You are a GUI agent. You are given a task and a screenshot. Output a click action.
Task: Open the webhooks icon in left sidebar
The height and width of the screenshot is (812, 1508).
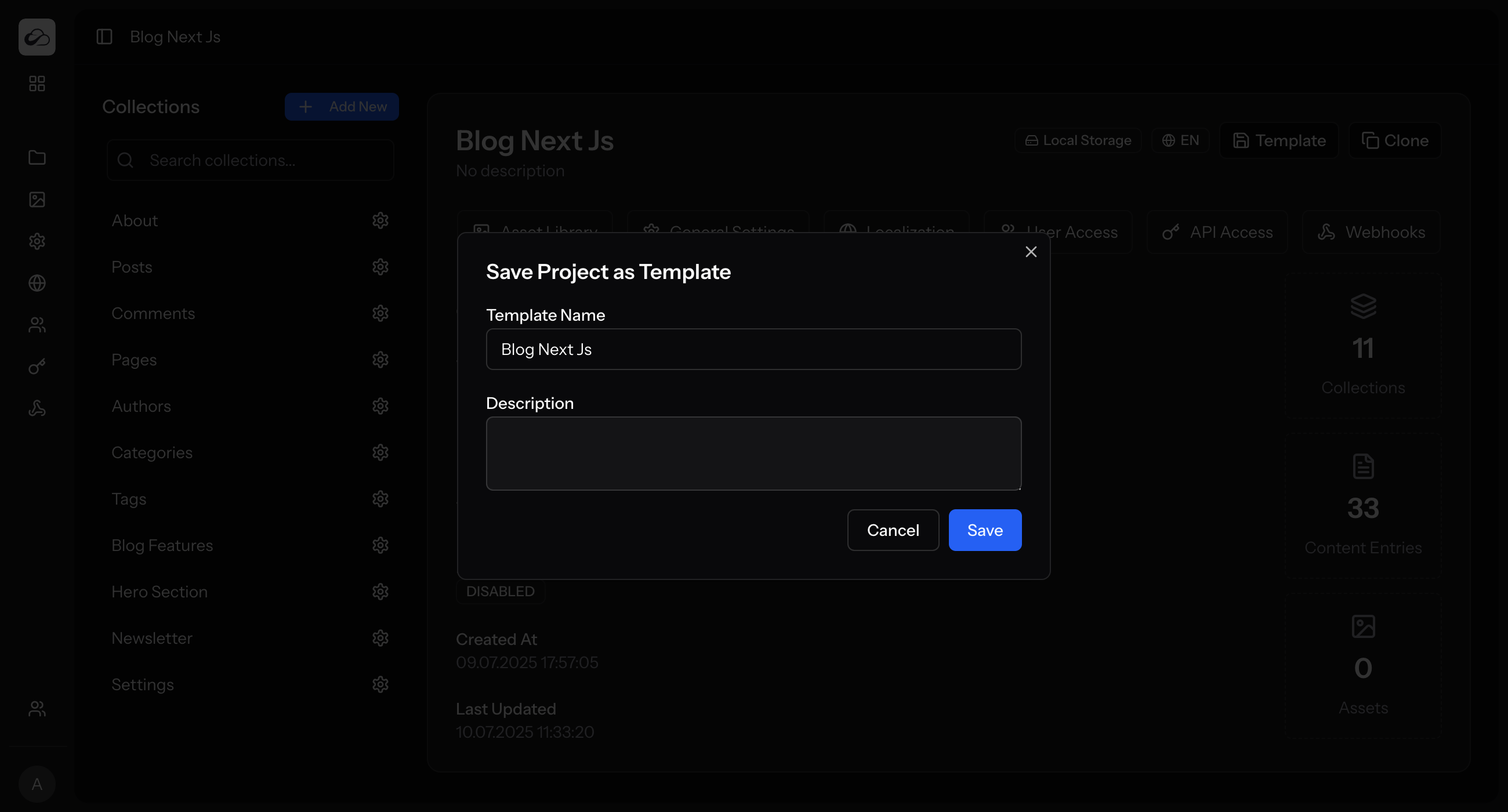tap(37, 409)
